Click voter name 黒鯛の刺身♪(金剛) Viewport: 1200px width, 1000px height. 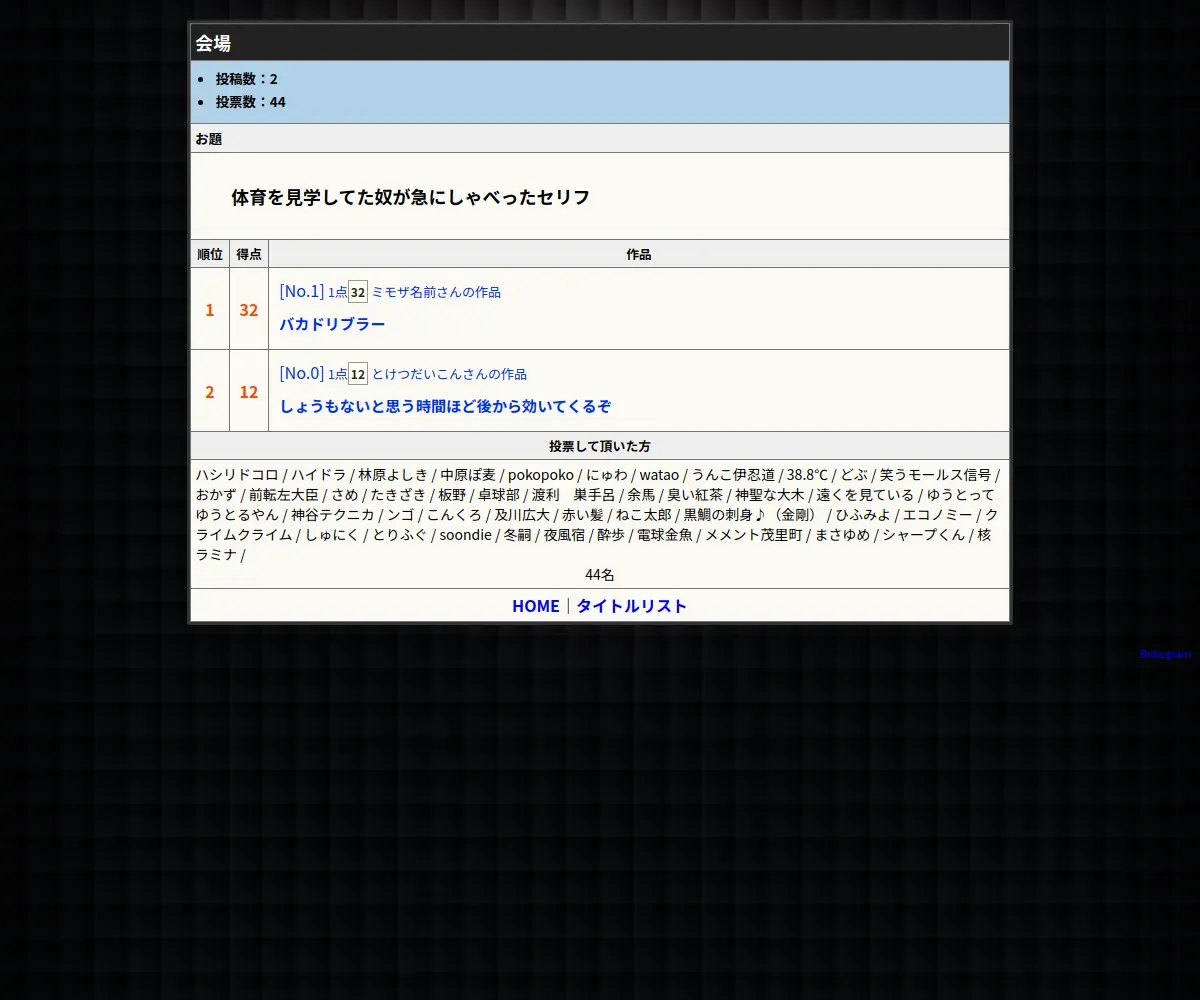751,515
